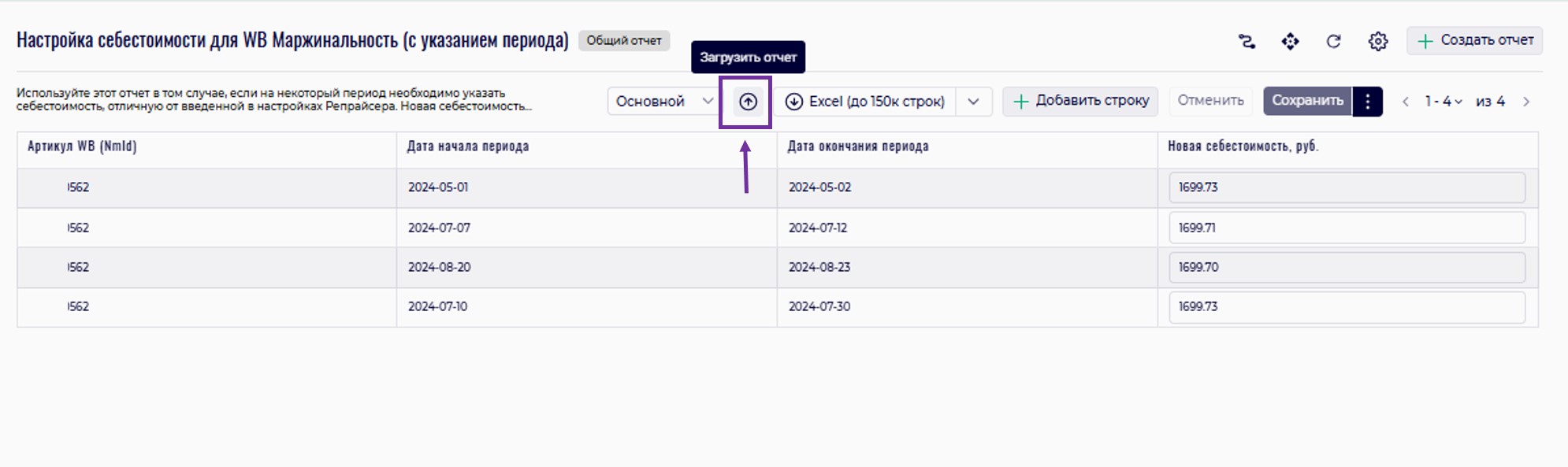Open the three-dot menu beside Сохранить

click(1368, 102)
